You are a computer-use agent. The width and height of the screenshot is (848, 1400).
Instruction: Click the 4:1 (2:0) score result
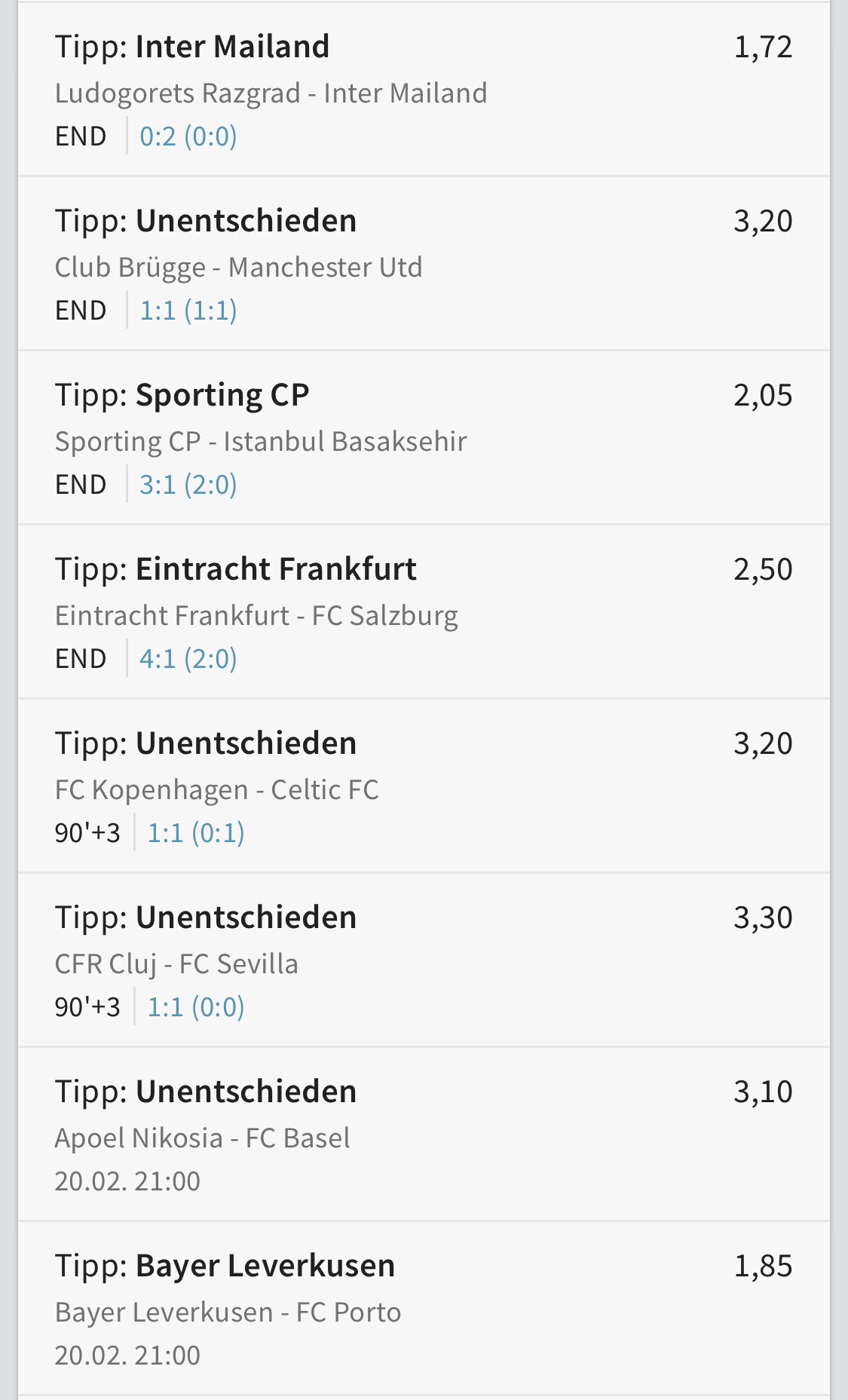click(188, 659)
